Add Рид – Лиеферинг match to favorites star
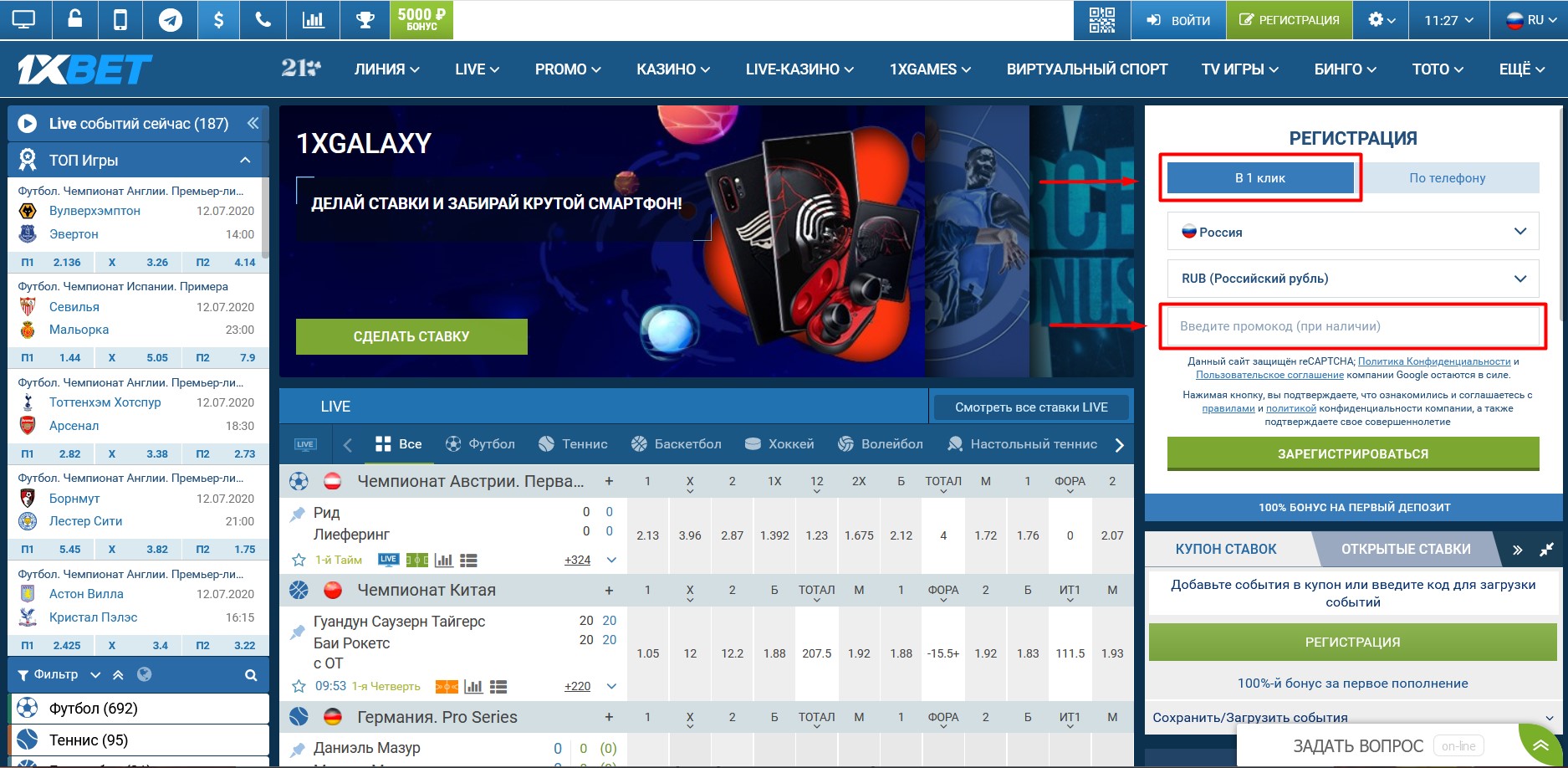This screenshot has height=768, width=1568. [x=299, y=560]
